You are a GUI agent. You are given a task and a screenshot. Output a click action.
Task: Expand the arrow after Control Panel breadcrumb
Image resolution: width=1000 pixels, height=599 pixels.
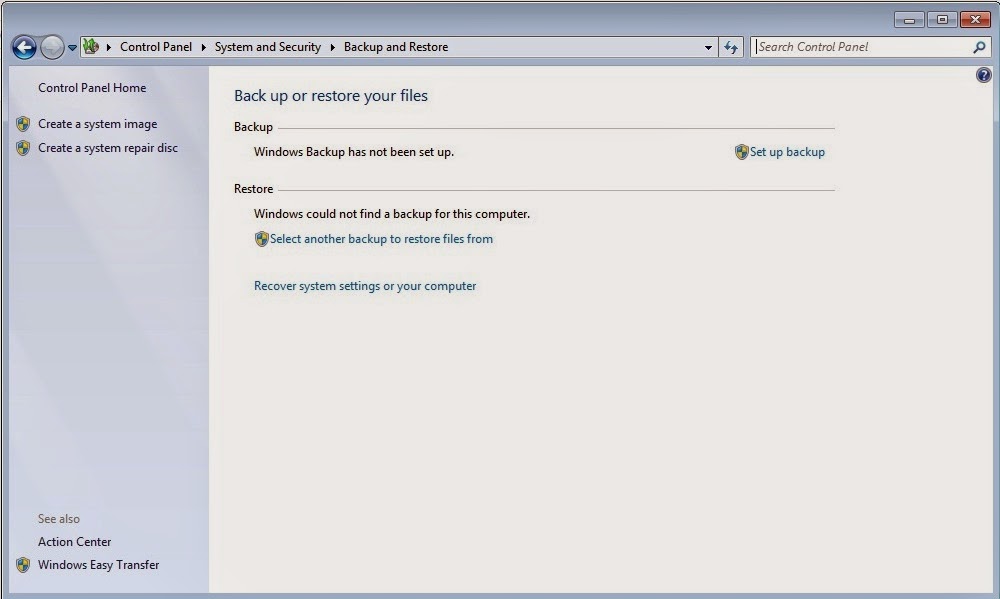click(x=203, y=47)
